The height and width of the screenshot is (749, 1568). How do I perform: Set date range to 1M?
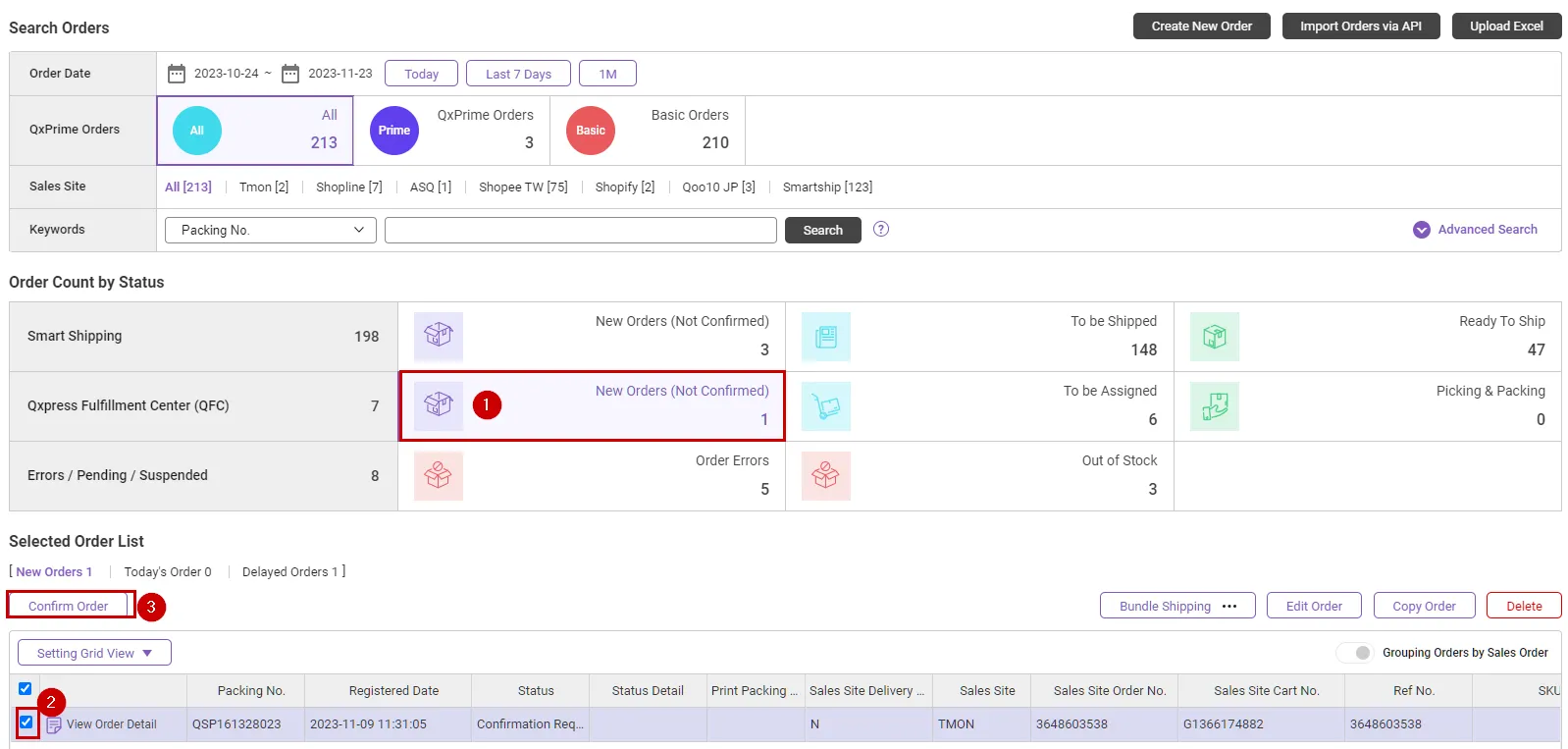pos(608,74)
